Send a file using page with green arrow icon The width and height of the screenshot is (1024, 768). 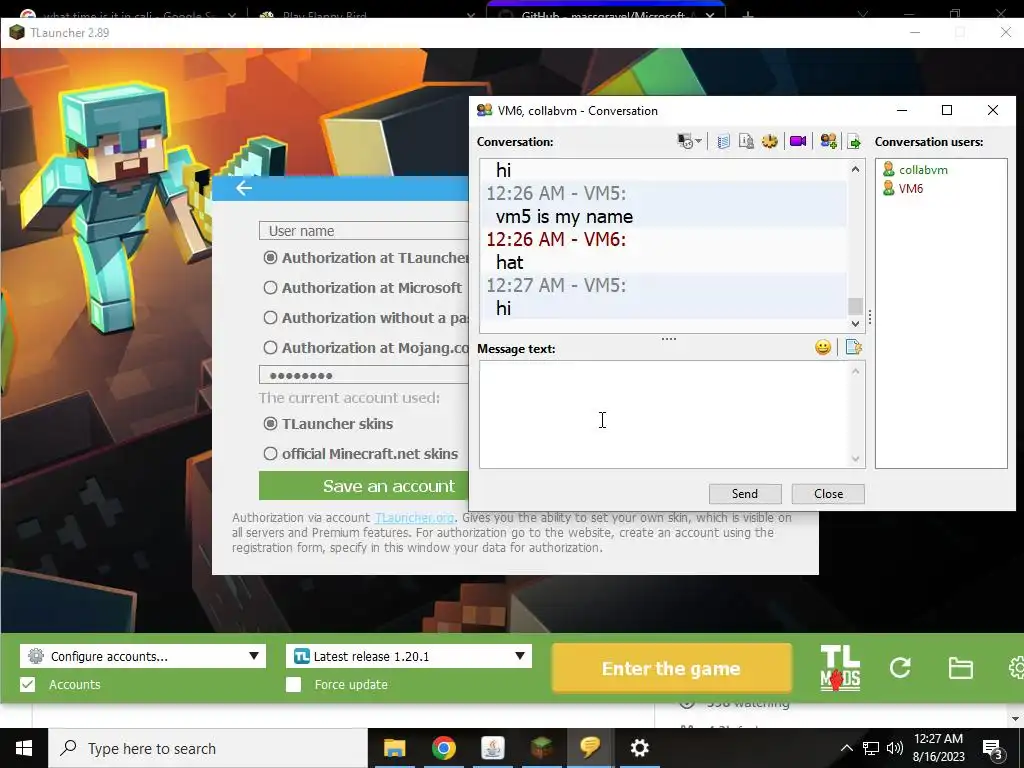pyautogui.click(x=854, y=142)
